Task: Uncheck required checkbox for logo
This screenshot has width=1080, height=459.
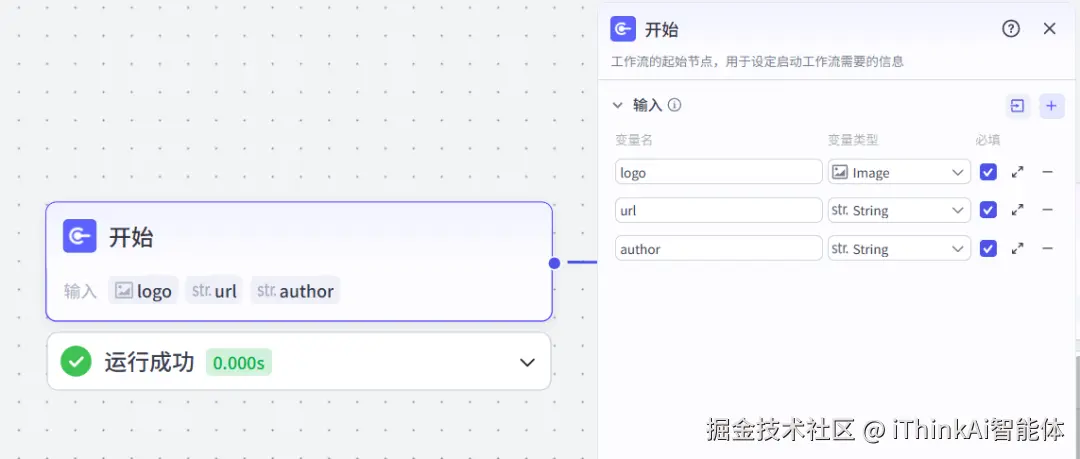Action: pyautogui.click(x=988, y=172)
